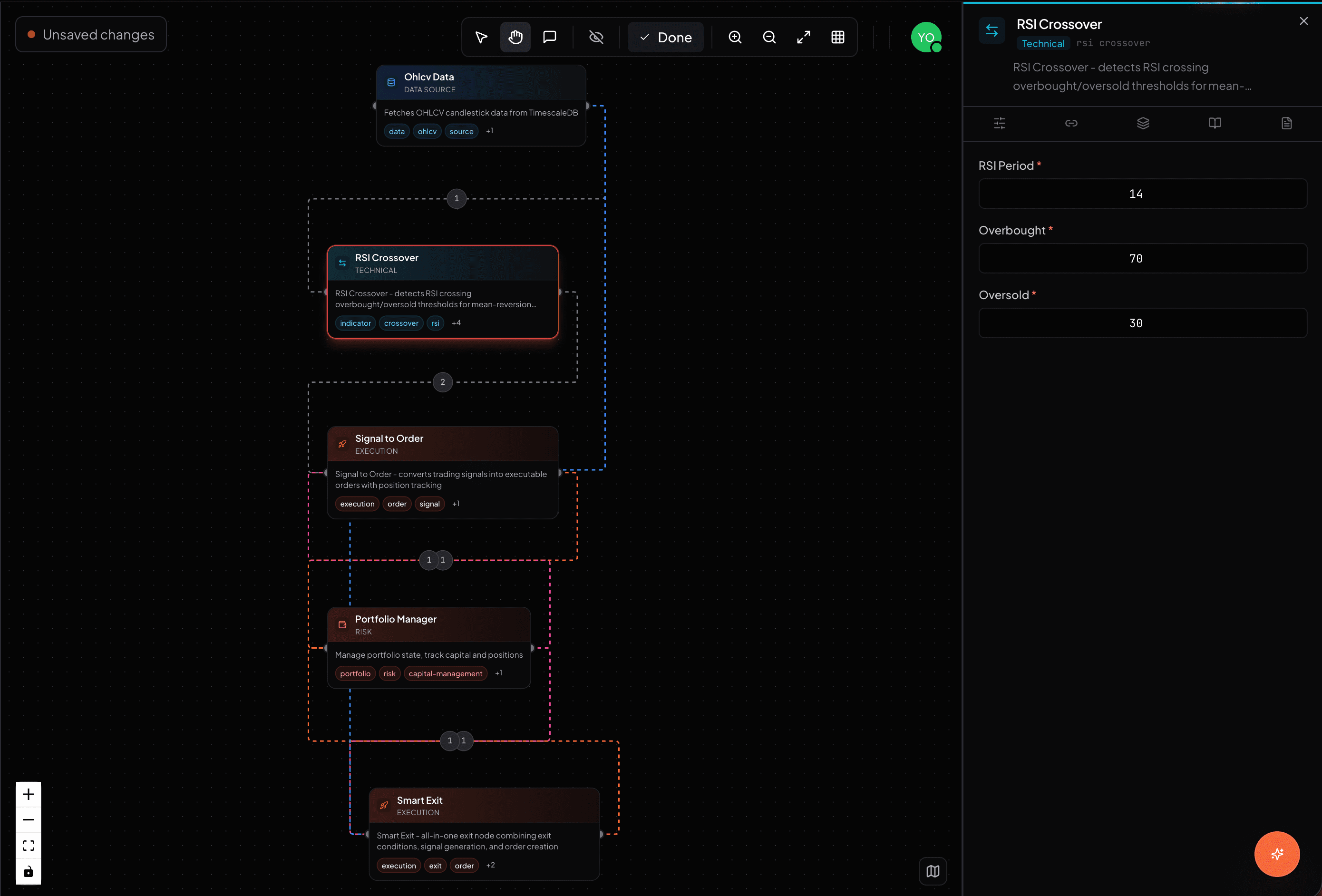Screen dimensions: 1322x896
Task: Zoom in on the canvas
Action: click(x=734, y=37)
